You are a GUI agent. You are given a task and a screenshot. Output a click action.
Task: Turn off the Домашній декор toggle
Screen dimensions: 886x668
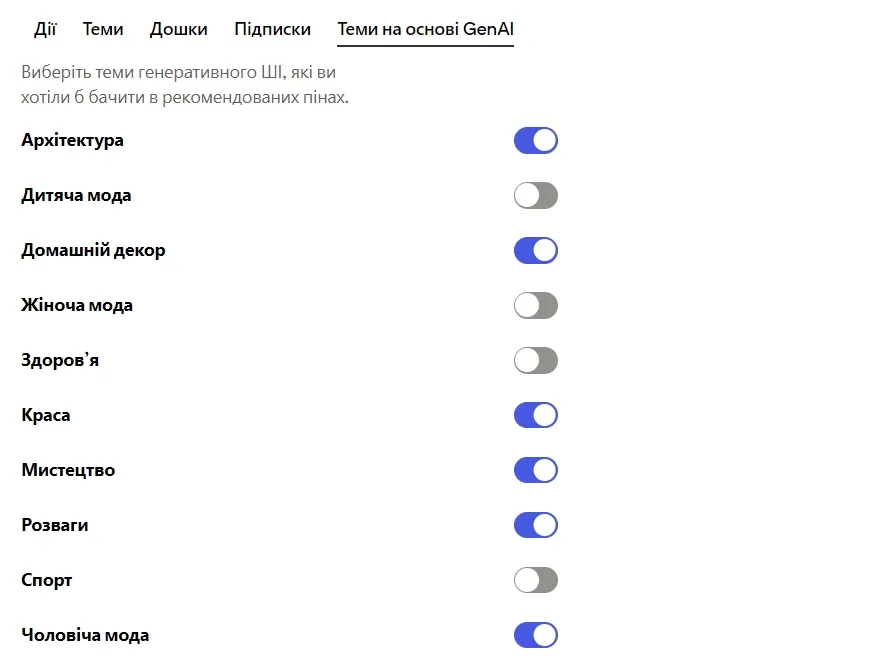535,250
